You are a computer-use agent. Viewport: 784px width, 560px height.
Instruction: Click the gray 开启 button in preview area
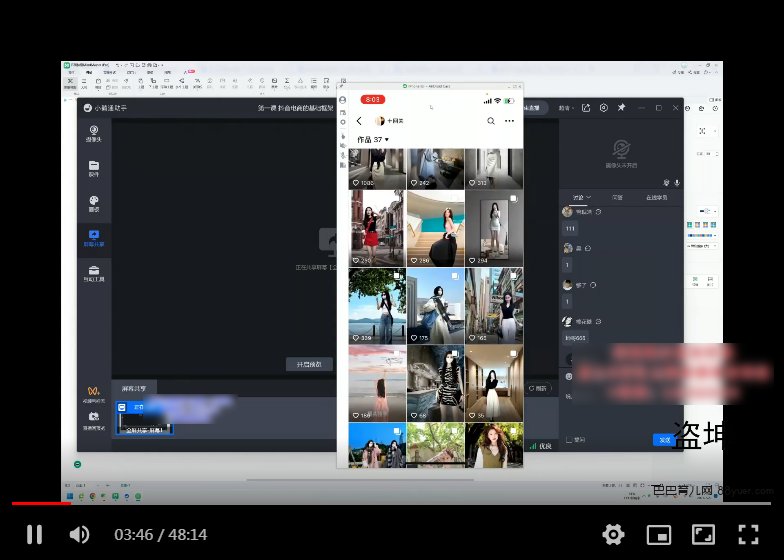(309, 364)
